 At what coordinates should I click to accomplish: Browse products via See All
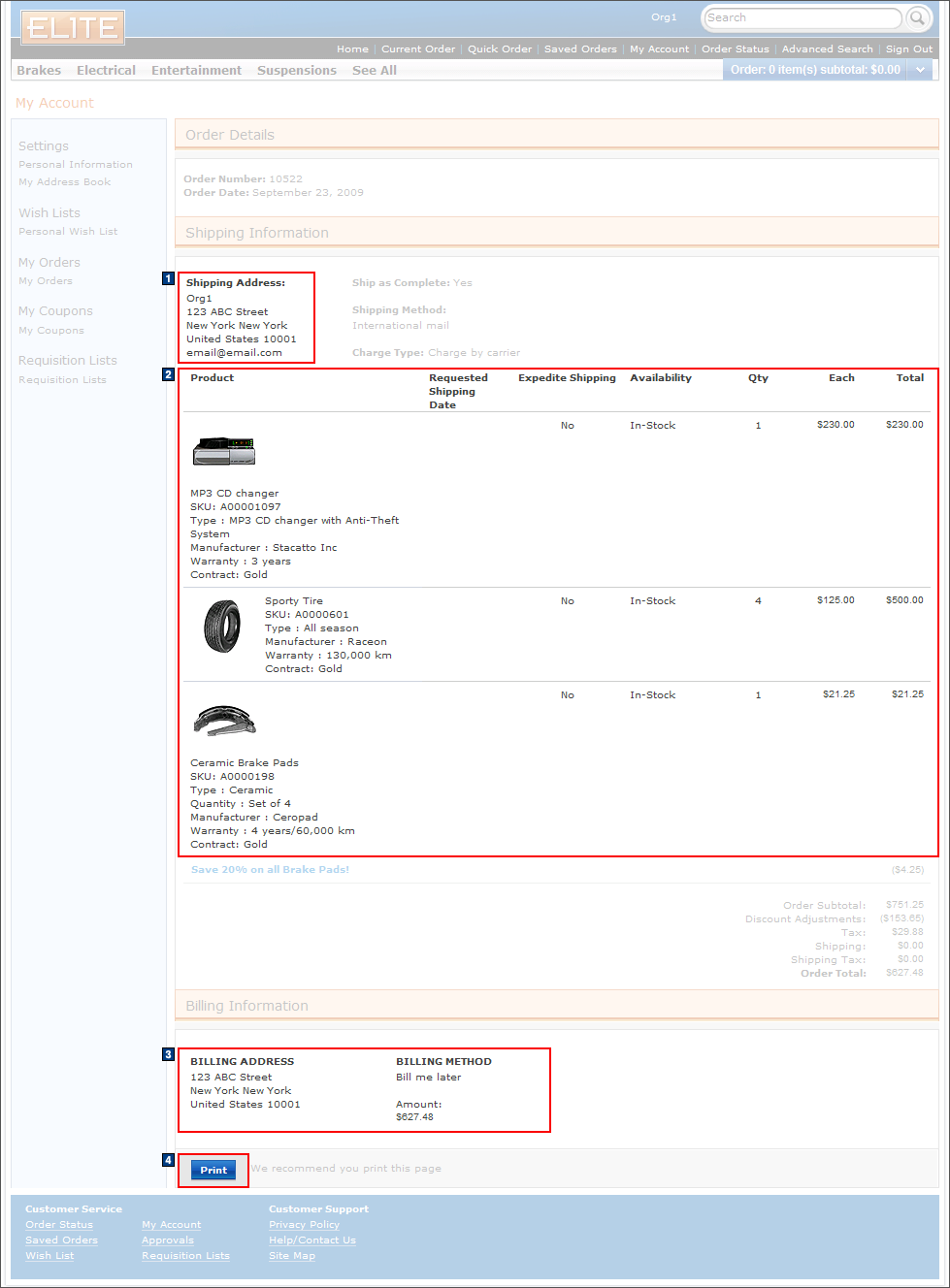coord(374,69)
